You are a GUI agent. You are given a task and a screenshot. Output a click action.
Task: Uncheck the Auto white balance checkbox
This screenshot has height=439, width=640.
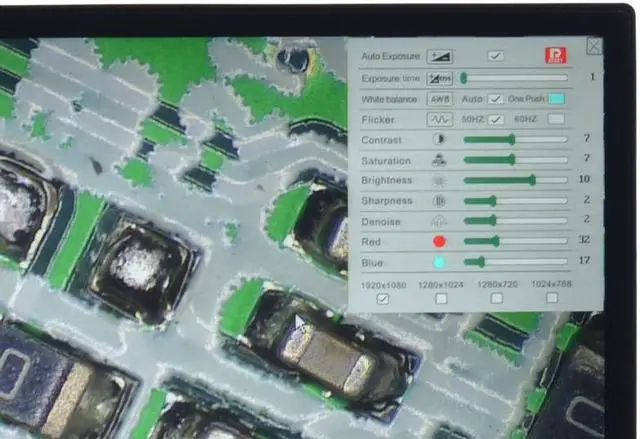pyautogui.click(x=495, y=99)
